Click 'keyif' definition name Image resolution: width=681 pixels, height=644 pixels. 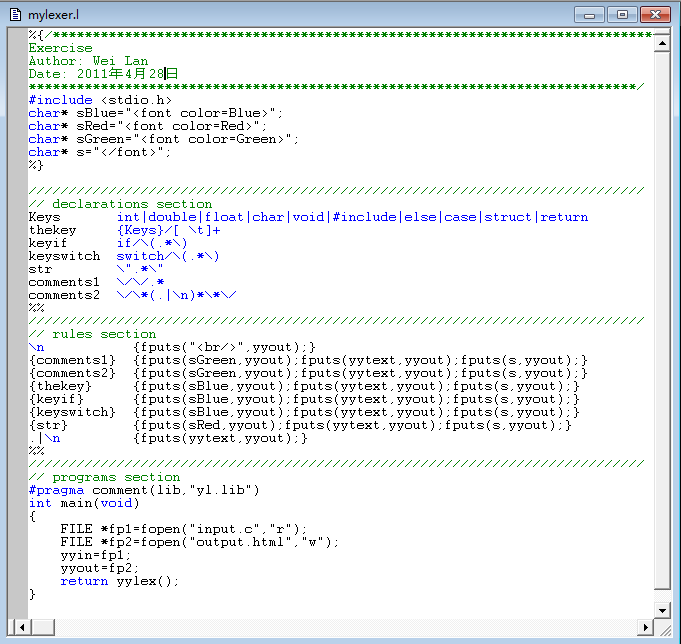click(48, 243)
